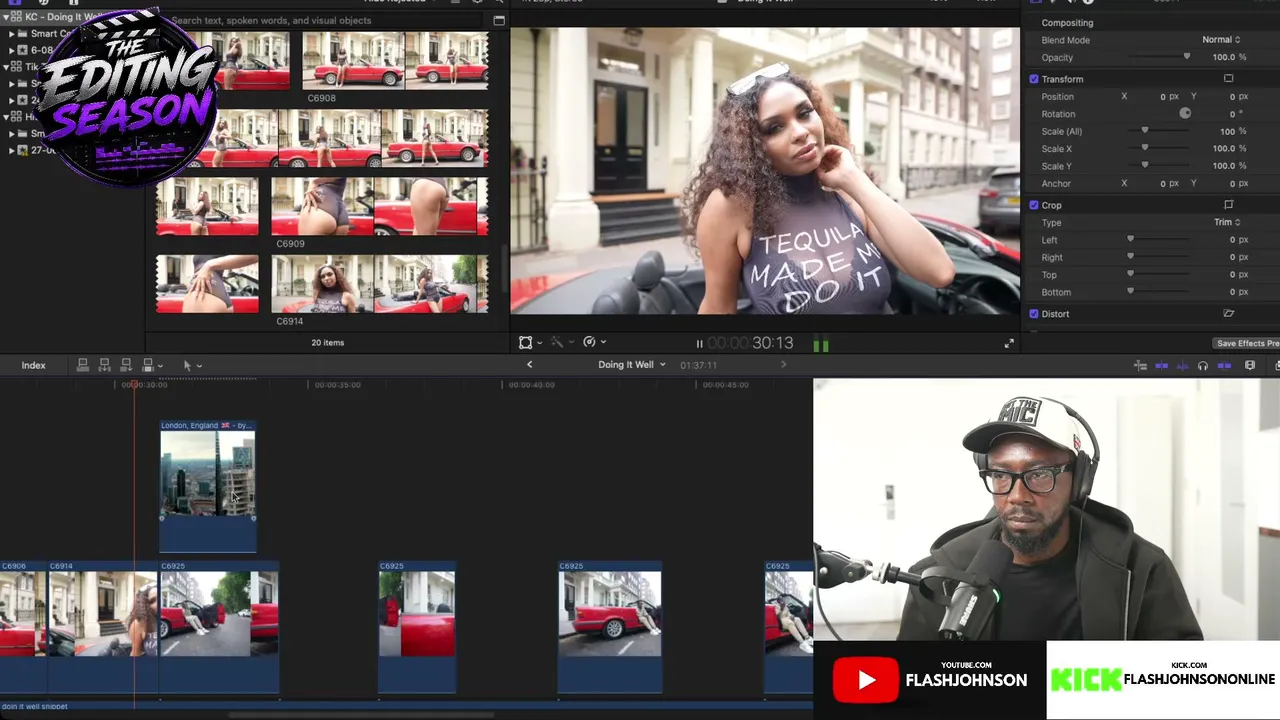Viewport: 1280px width, 720px height.
Task: Click the Compositing section header
Action: click(1067, 23)
